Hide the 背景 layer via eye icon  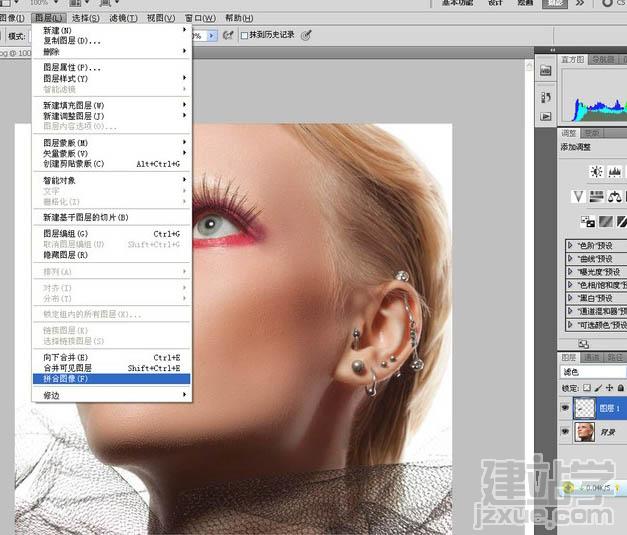(565, 431)
